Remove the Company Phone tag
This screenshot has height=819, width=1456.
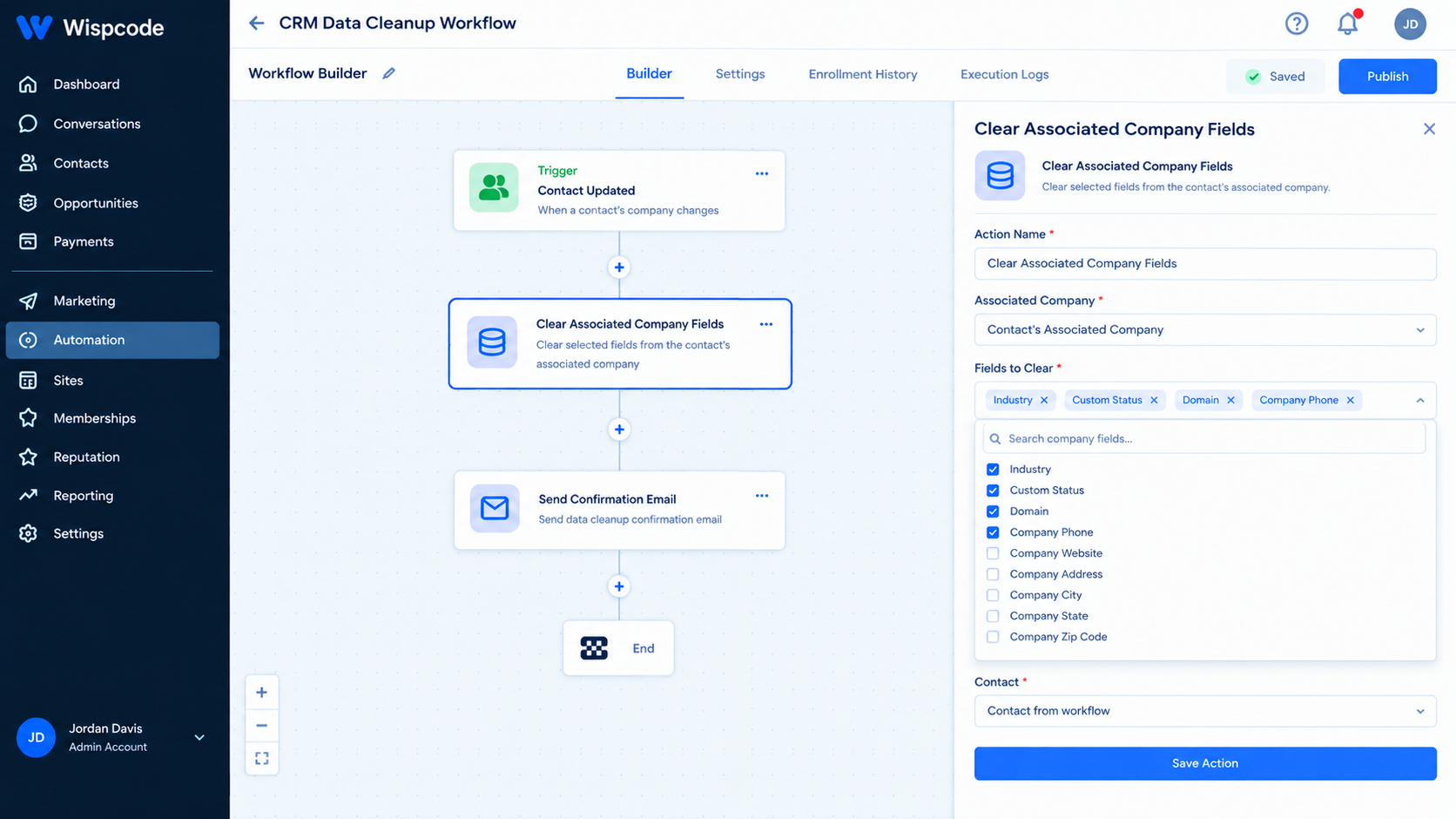click(1351, 400)
